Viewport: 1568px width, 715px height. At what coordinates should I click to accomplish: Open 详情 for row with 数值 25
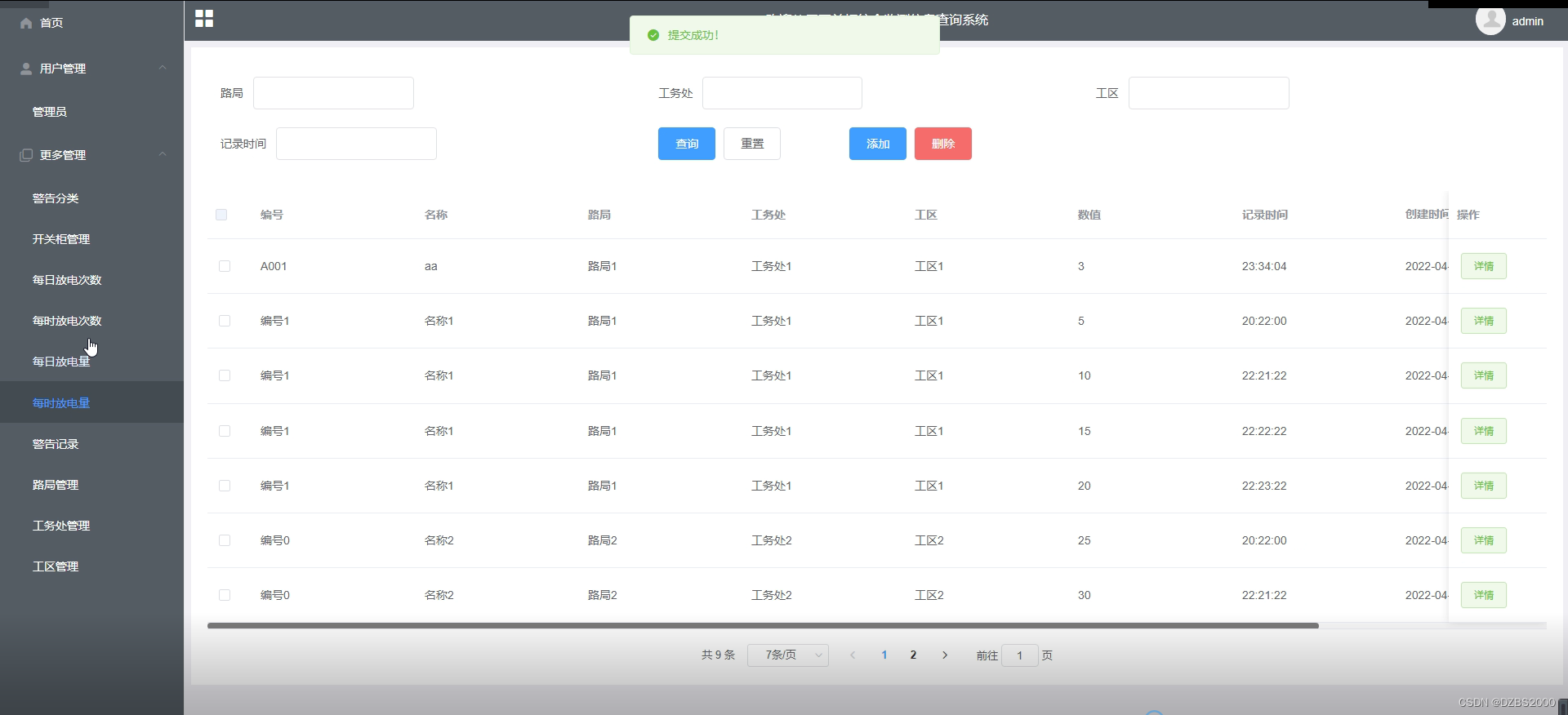1484,540
